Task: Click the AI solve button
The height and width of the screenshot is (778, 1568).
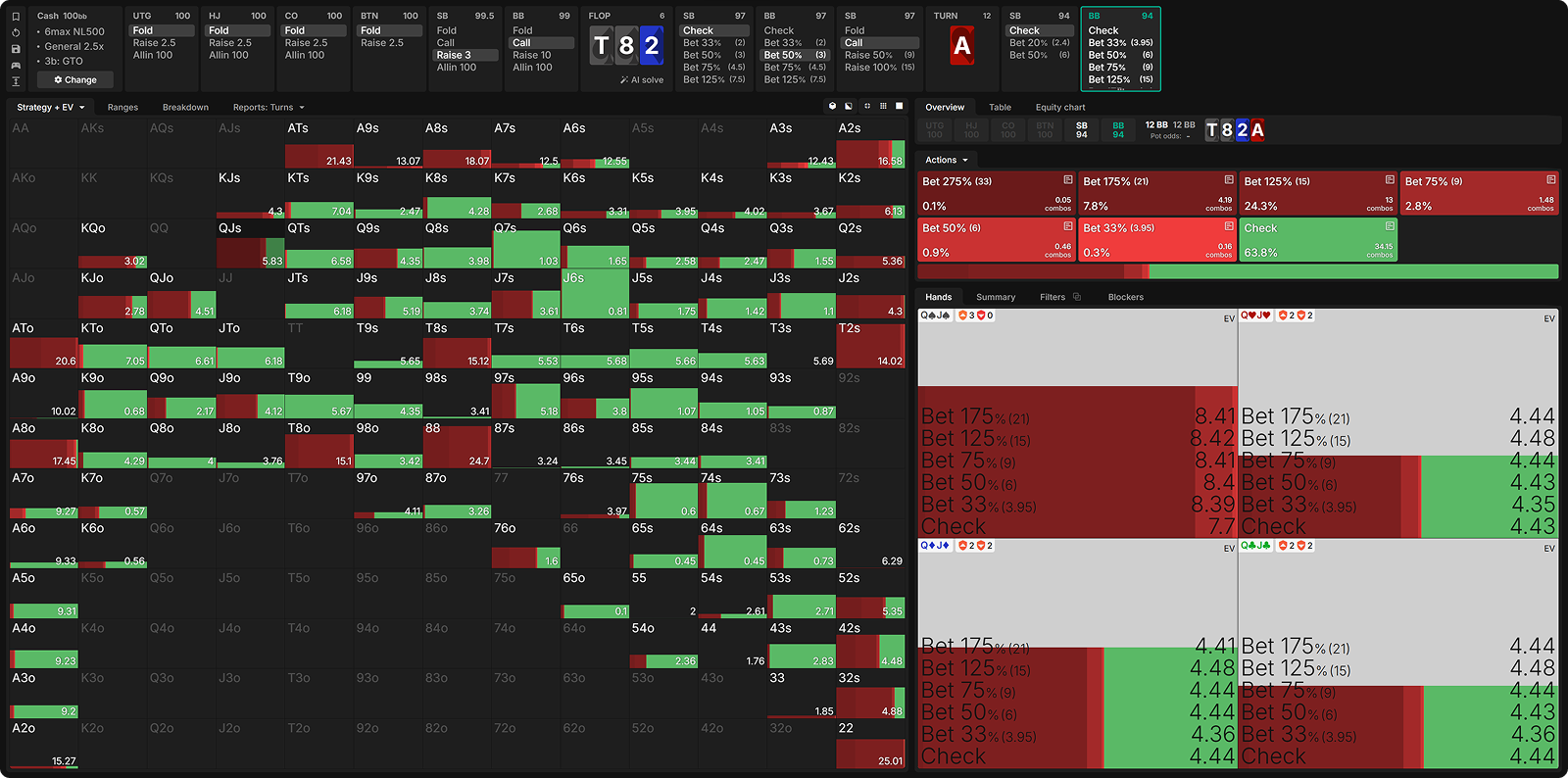Action: tap(642, 80)
